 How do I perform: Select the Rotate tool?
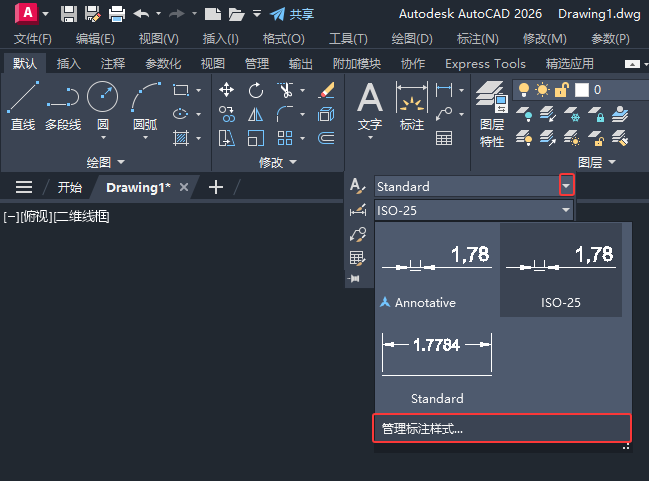coord(256,90)
